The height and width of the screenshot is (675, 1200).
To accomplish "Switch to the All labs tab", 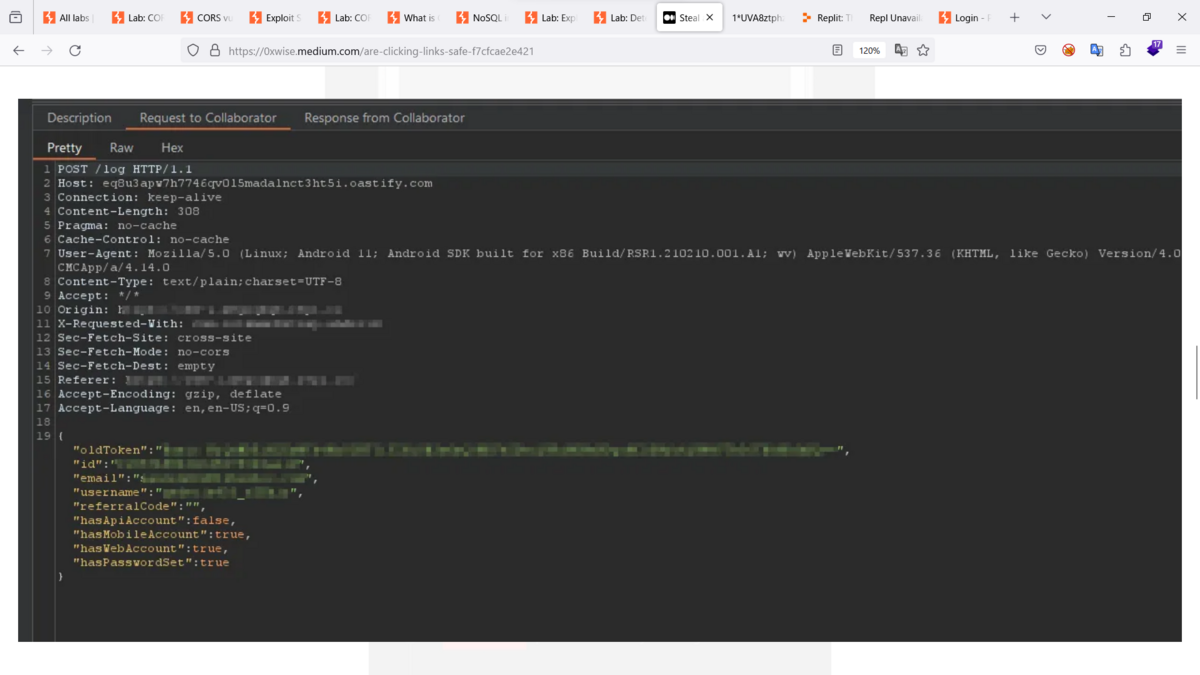I will [68, 18].
